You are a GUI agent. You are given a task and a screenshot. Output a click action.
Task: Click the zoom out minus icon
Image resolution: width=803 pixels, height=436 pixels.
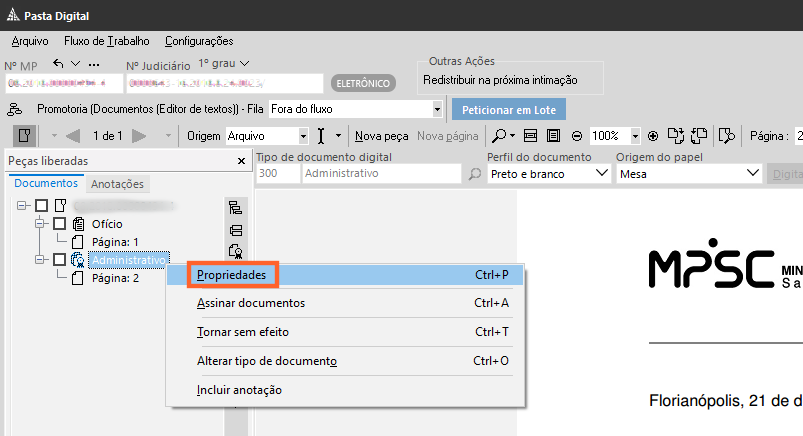576,135
